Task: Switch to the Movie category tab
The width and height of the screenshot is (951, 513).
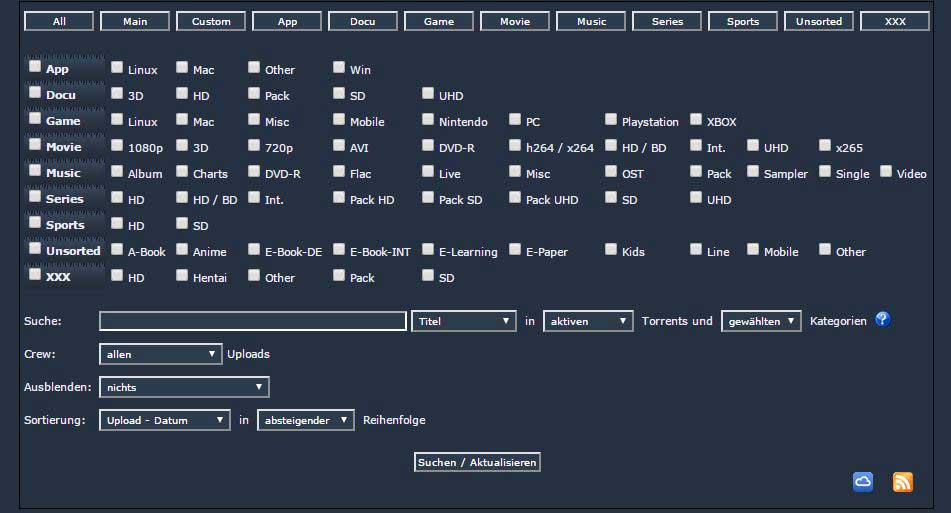Action: 515,21
